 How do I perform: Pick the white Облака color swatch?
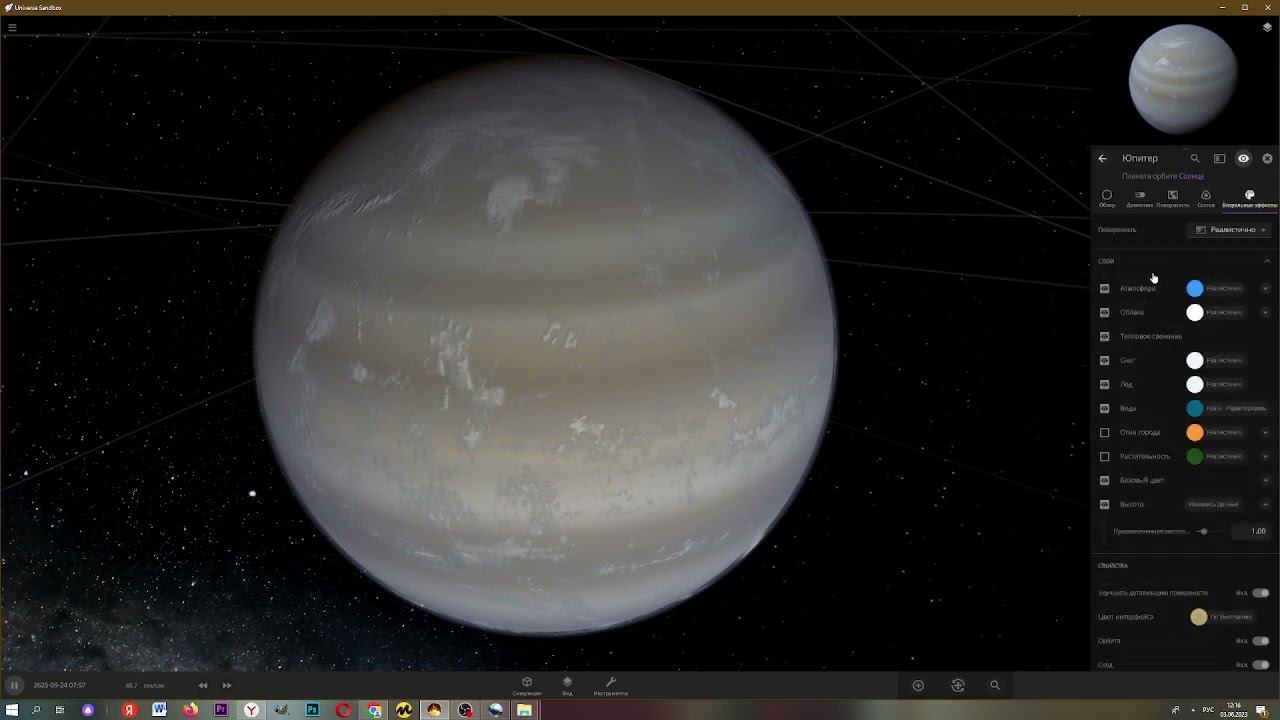point(1195,312)
